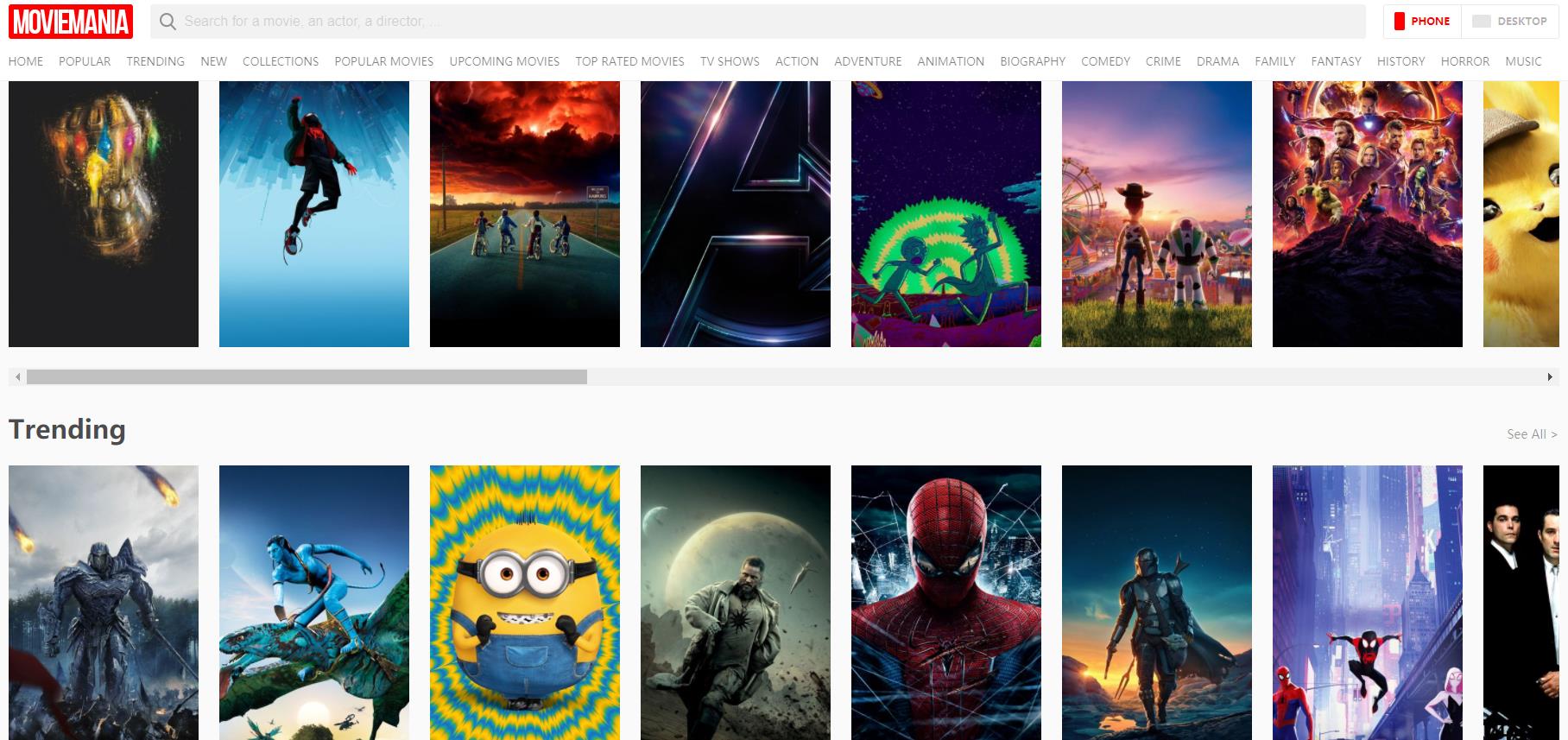Open the falling Spider-Man poster in top row
The height and width of the screenshot is (740, 1568).
click(314, 214)
